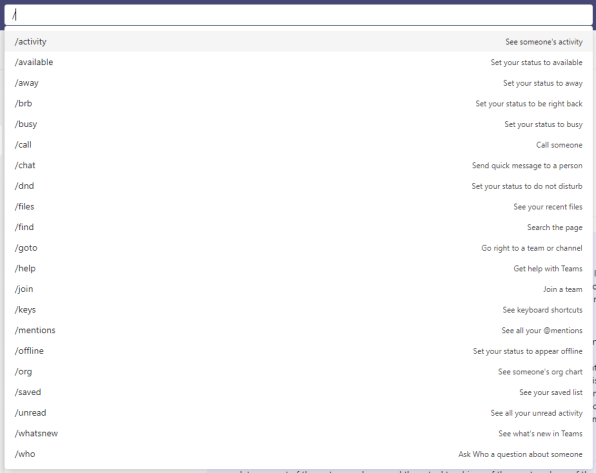Pick the /brb command
This screenshot has width=596, height=473.
(x=298, y=103)
